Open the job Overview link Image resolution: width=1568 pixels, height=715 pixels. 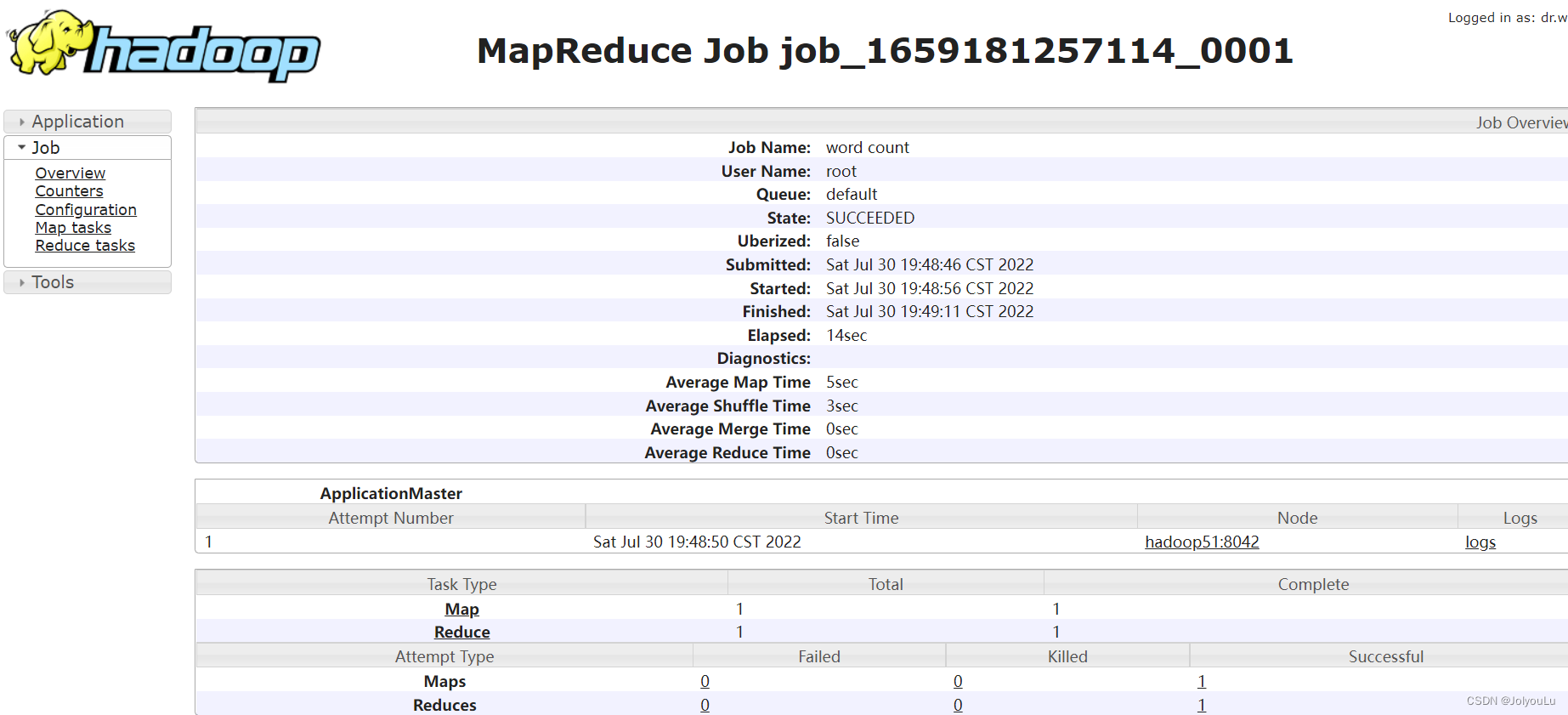click(x=70, y=173)
